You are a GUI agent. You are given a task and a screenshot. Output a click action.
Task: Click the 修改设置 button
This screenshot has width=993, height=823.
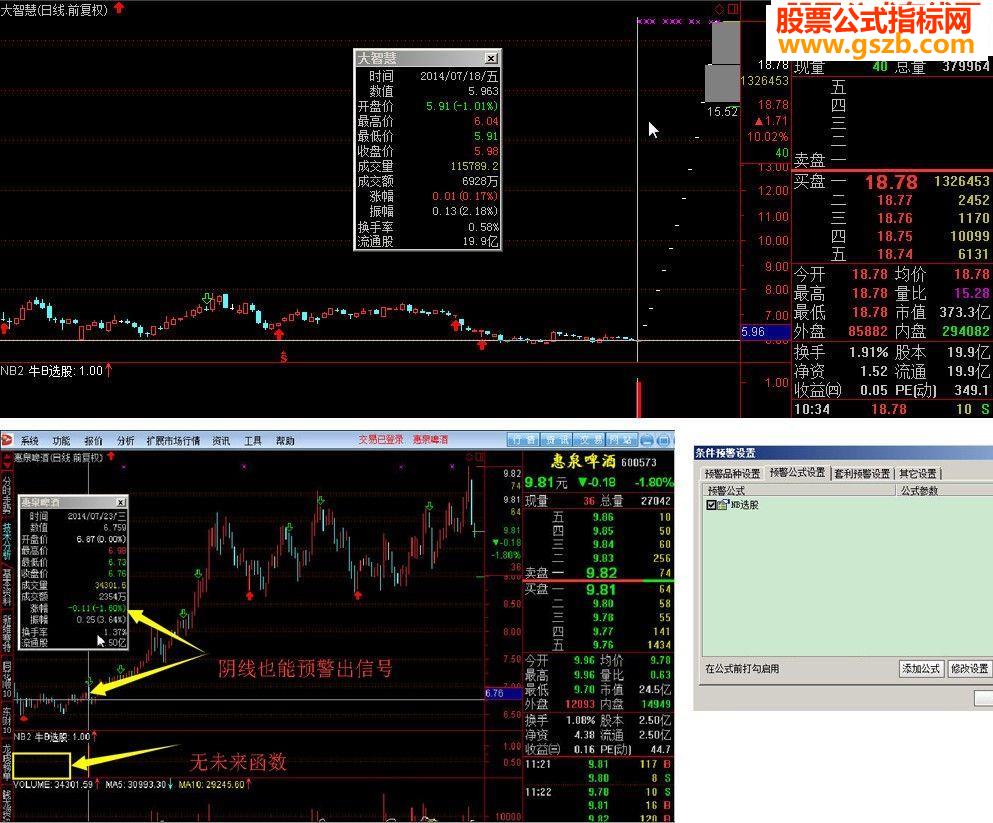click(970, 669)
